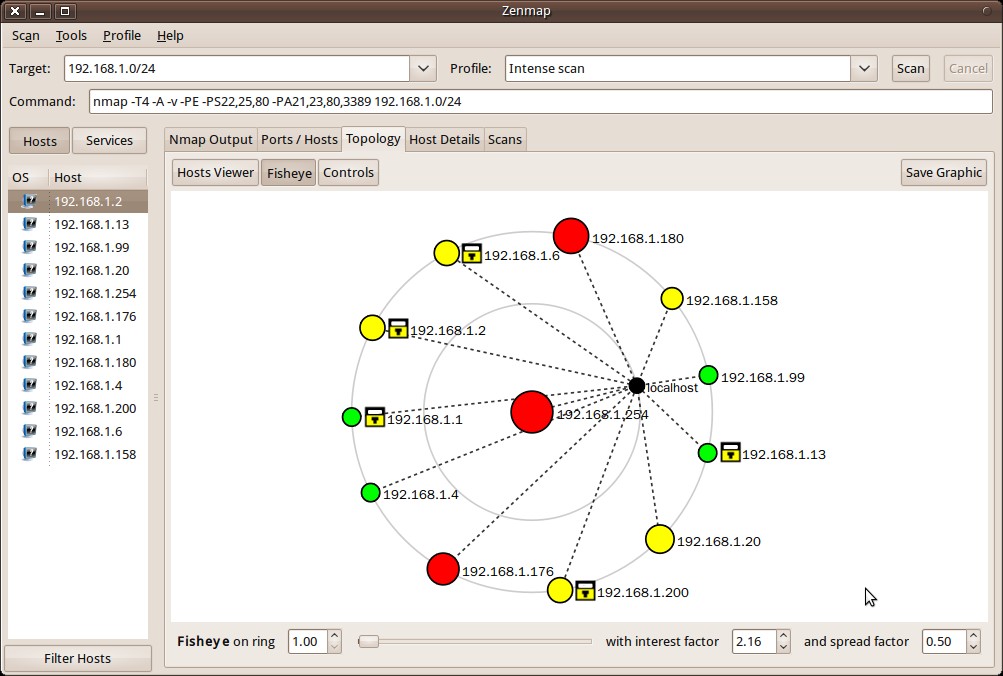Sort host list by the OS column header
The height and width of the screenshot is (676, 1003).
click(x=28, y=178)
